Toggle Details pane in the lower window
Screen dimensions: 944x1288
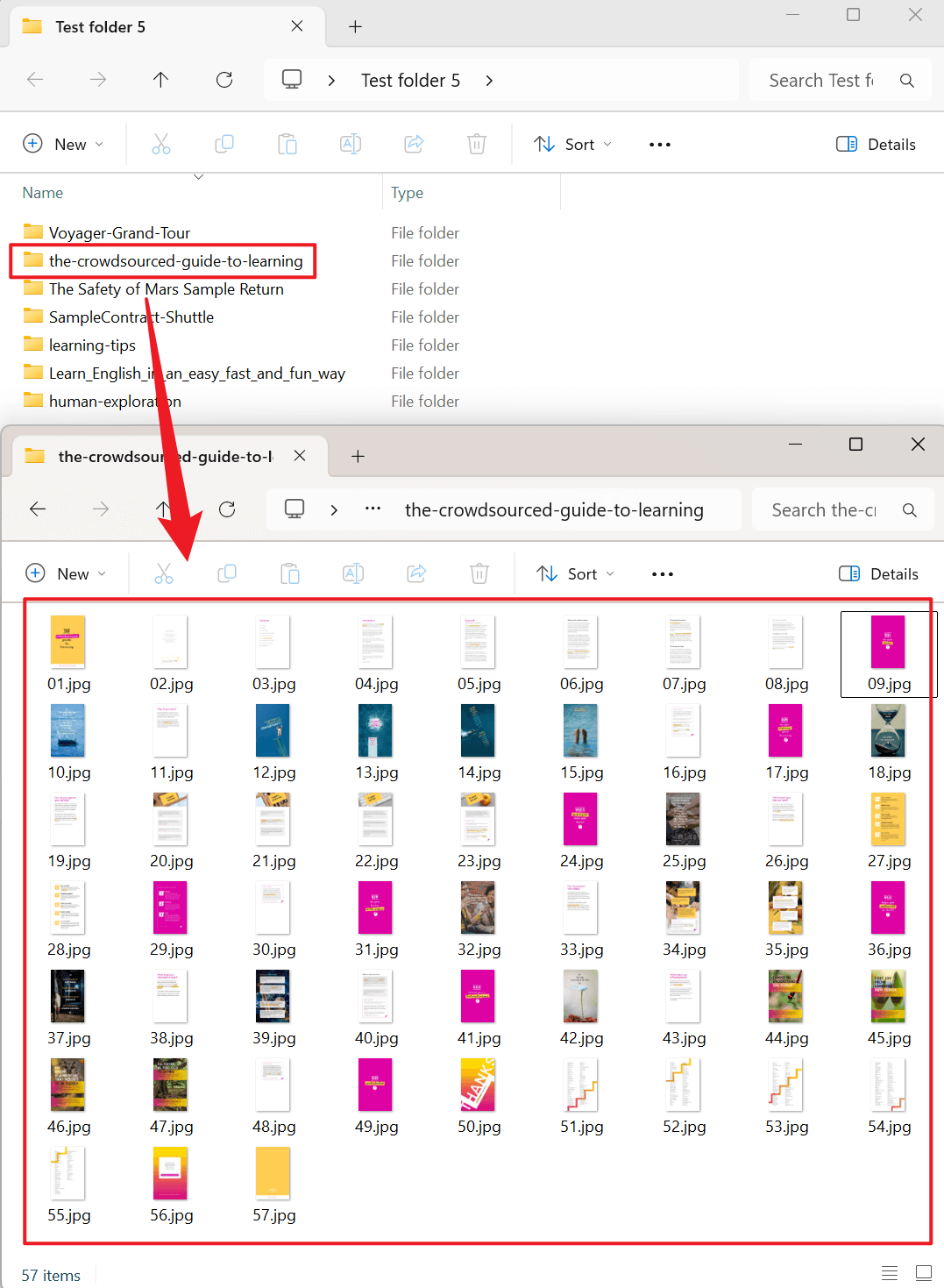tap(878, 573)
